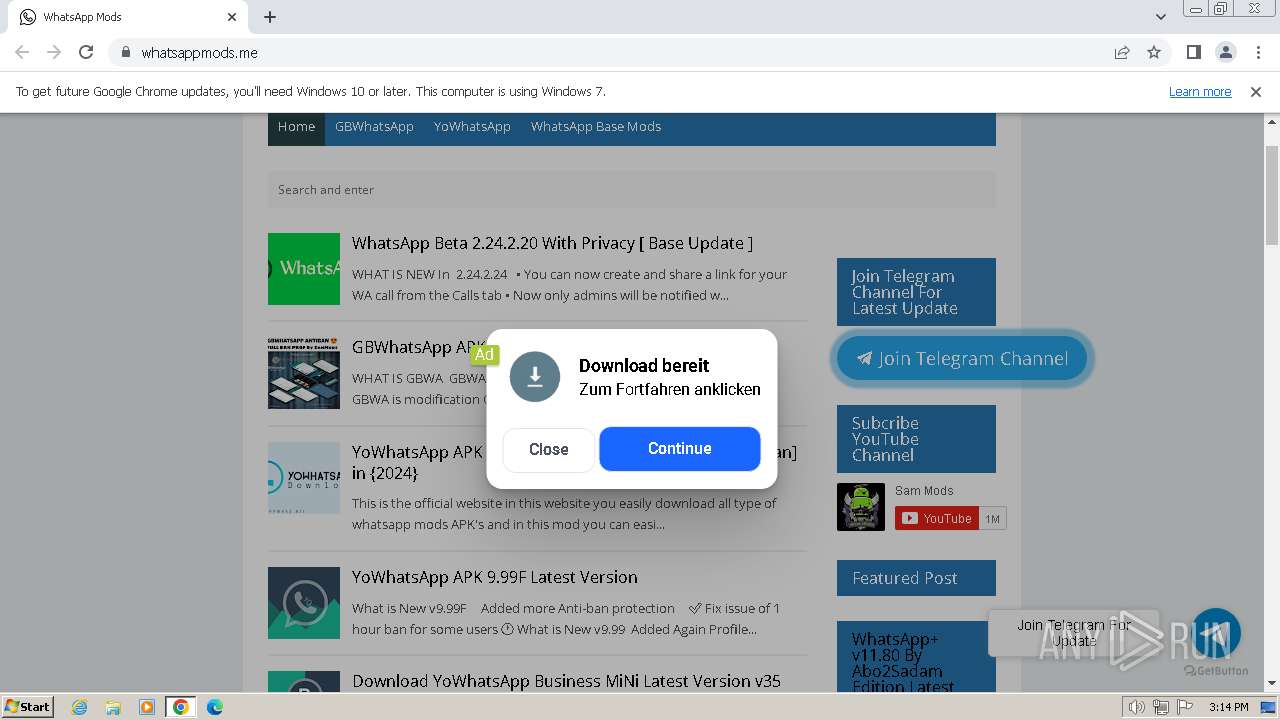The height and width of the screenshot is (720, 1280).
Task: Click the floating Telegram round icon
Action: (x=1215, y=633)
